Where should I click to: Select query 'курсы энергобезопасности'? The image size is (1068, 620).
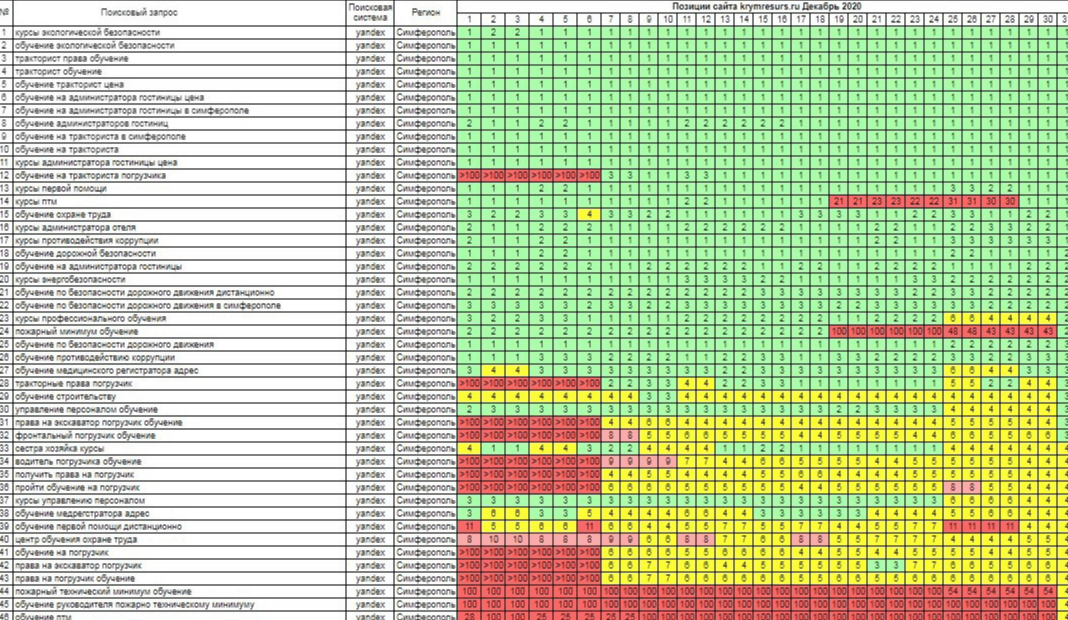(x=70, y=279)
